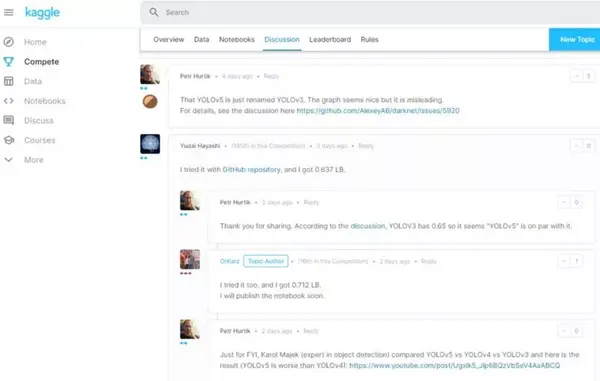
Task: Select the Discussion tab
Action: tap(282, 39)
